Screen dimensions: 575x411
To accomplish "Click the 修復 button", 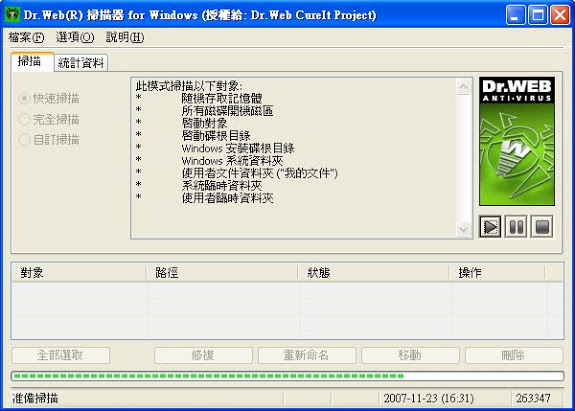I will pos(203,355).
